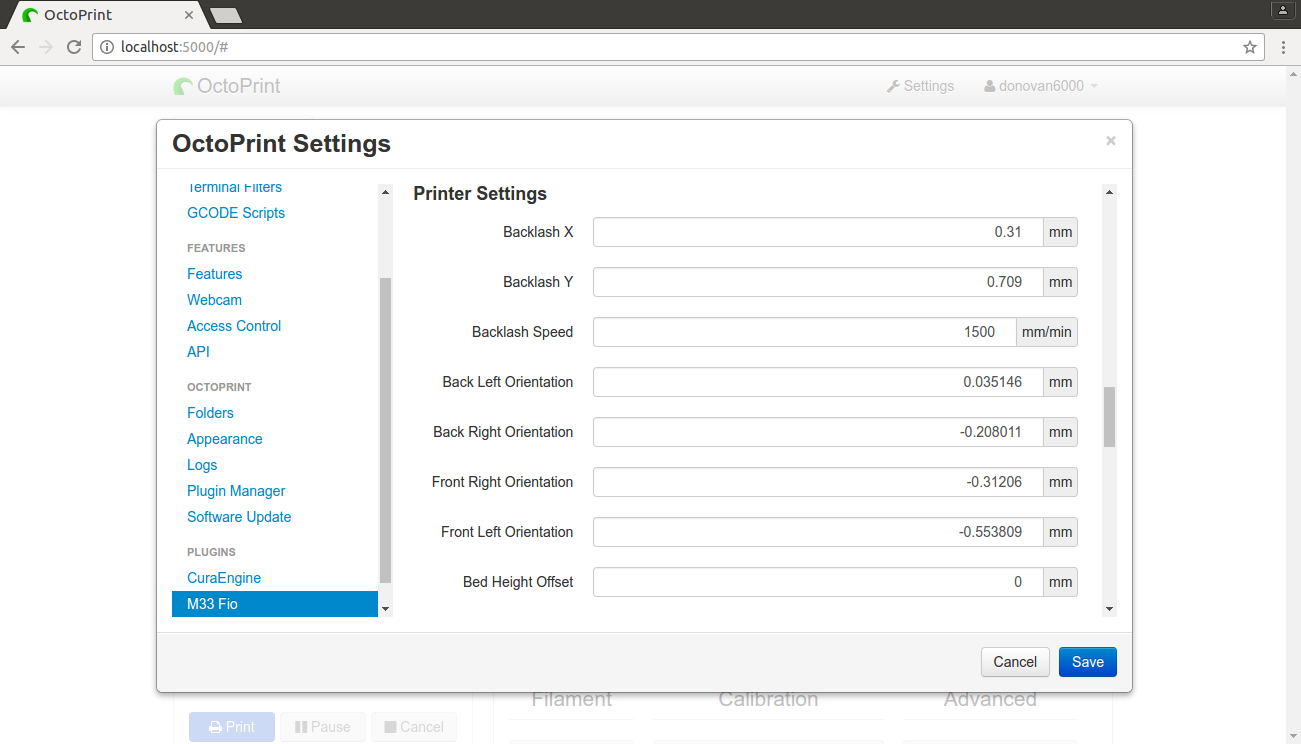Click Back Right Orientation input field
This screenshot has height=744, width=1301.
[x=818, y=432]
